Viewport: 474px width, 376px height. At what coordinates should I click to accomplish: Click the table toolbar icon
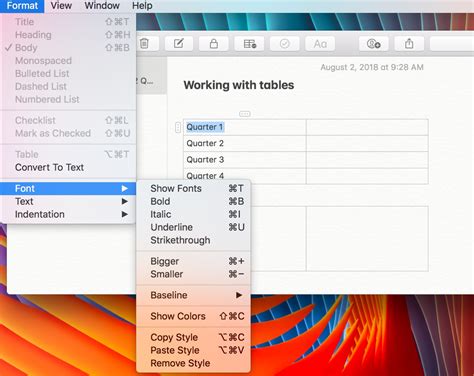pos(249,44)
